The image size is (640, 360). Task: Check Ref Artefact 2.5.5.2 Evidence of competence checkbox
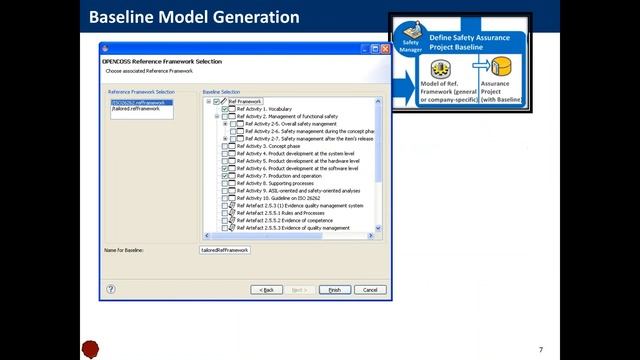[x=224, y=220]
